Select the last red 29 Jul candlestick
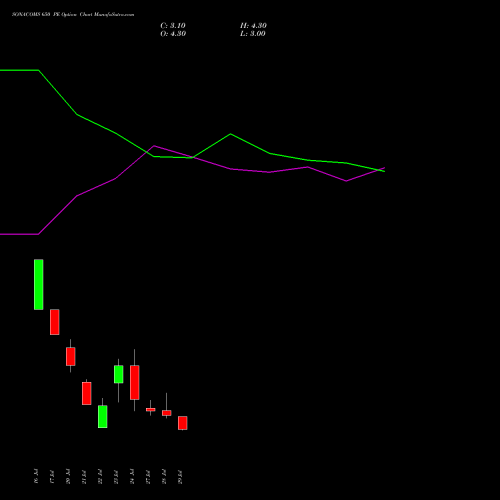 point(183,423)
